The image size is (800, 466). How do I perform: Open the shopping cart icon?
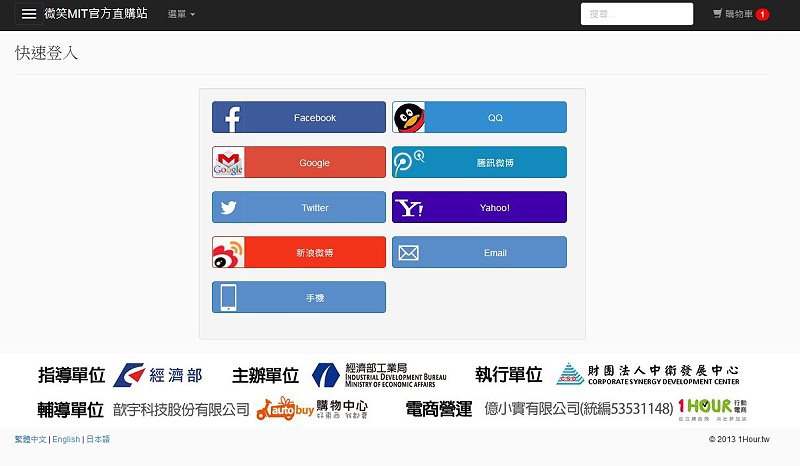[717, 14]
